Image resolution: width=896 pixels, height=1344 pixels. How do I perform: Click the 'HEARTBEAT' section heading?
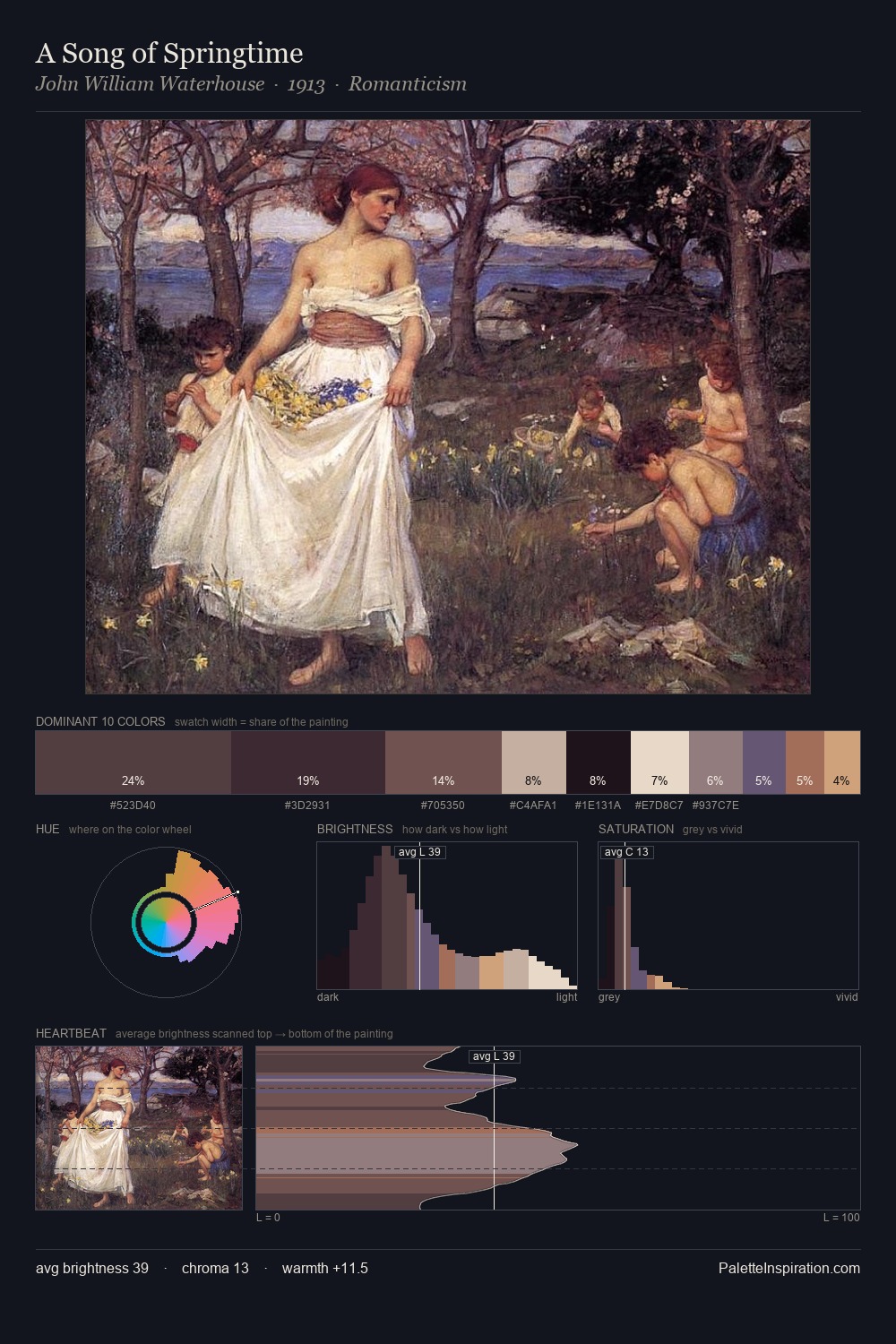[x=71, y=1033]
